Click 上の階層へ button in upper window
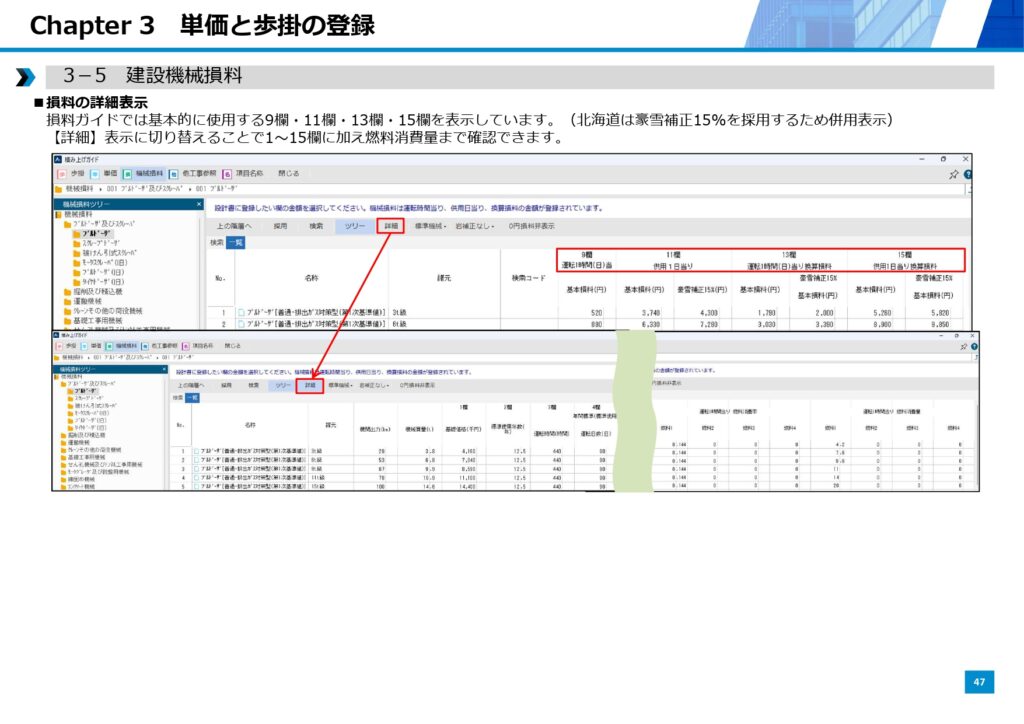Image resolution: width=1024 pixels, height=724 pixels. [235, 226]
